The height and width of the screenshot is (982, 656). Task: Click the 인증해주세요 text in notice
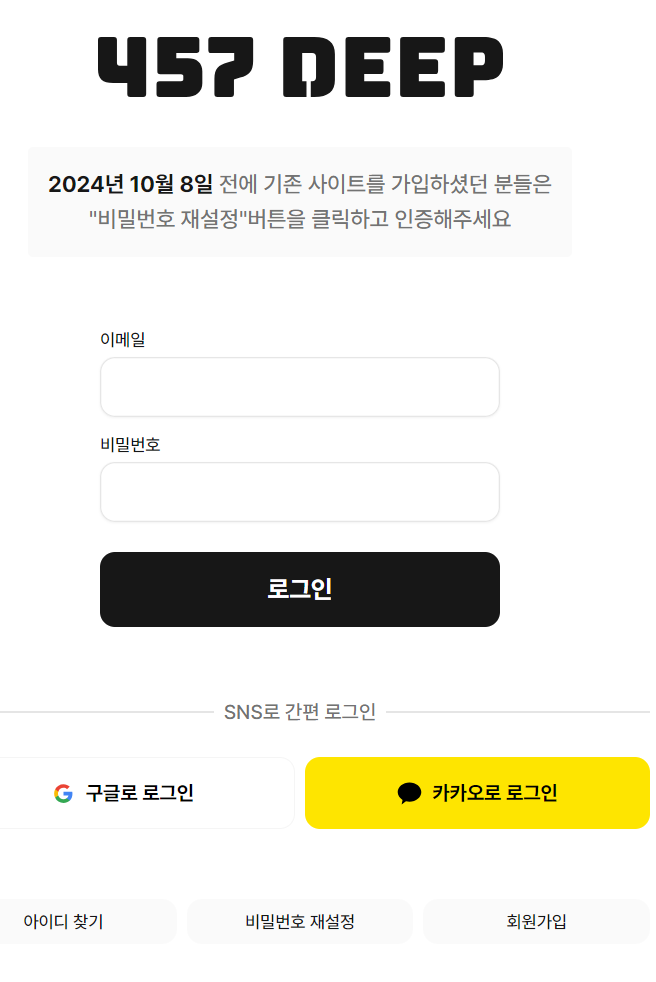[452, 219]
